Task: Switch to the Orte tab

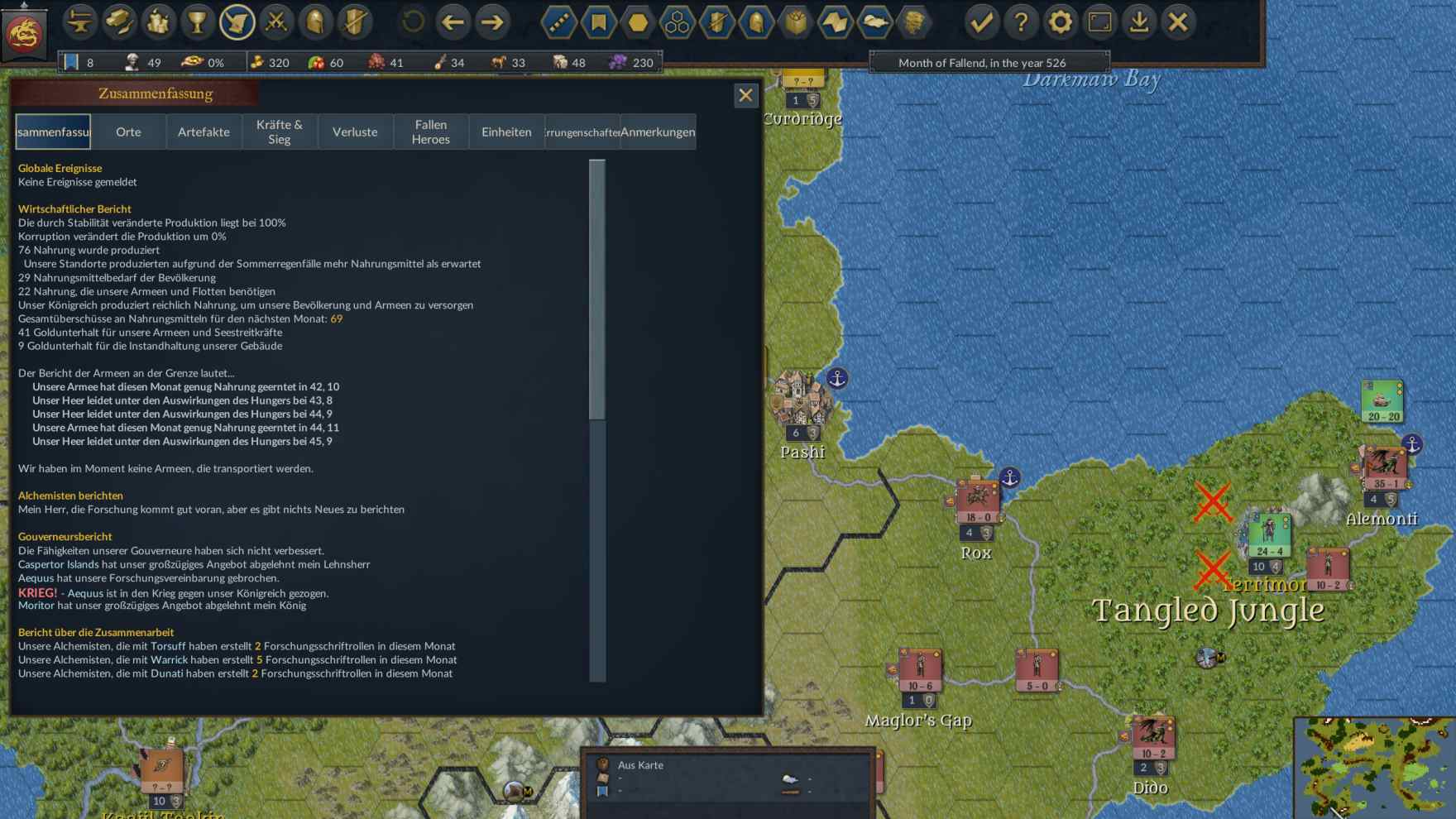Action: pos(128,132)
